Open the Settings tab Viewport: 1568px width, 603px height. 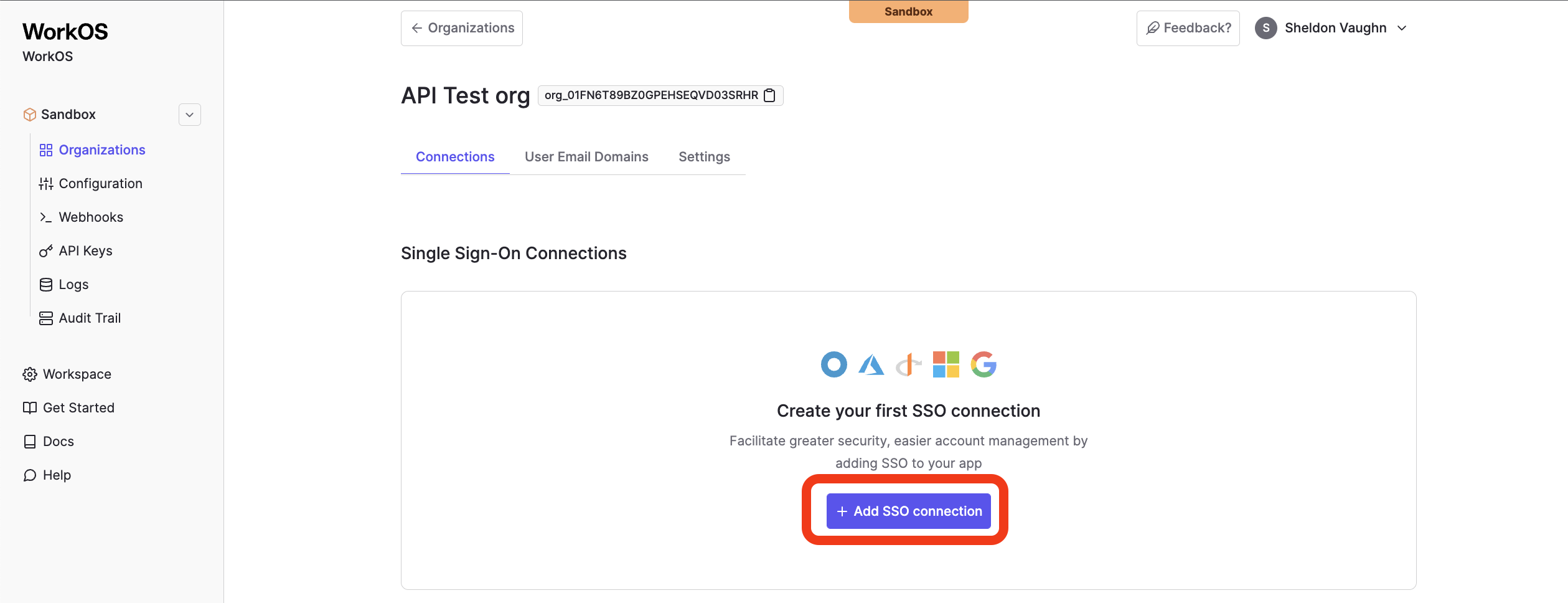point(704,157)
